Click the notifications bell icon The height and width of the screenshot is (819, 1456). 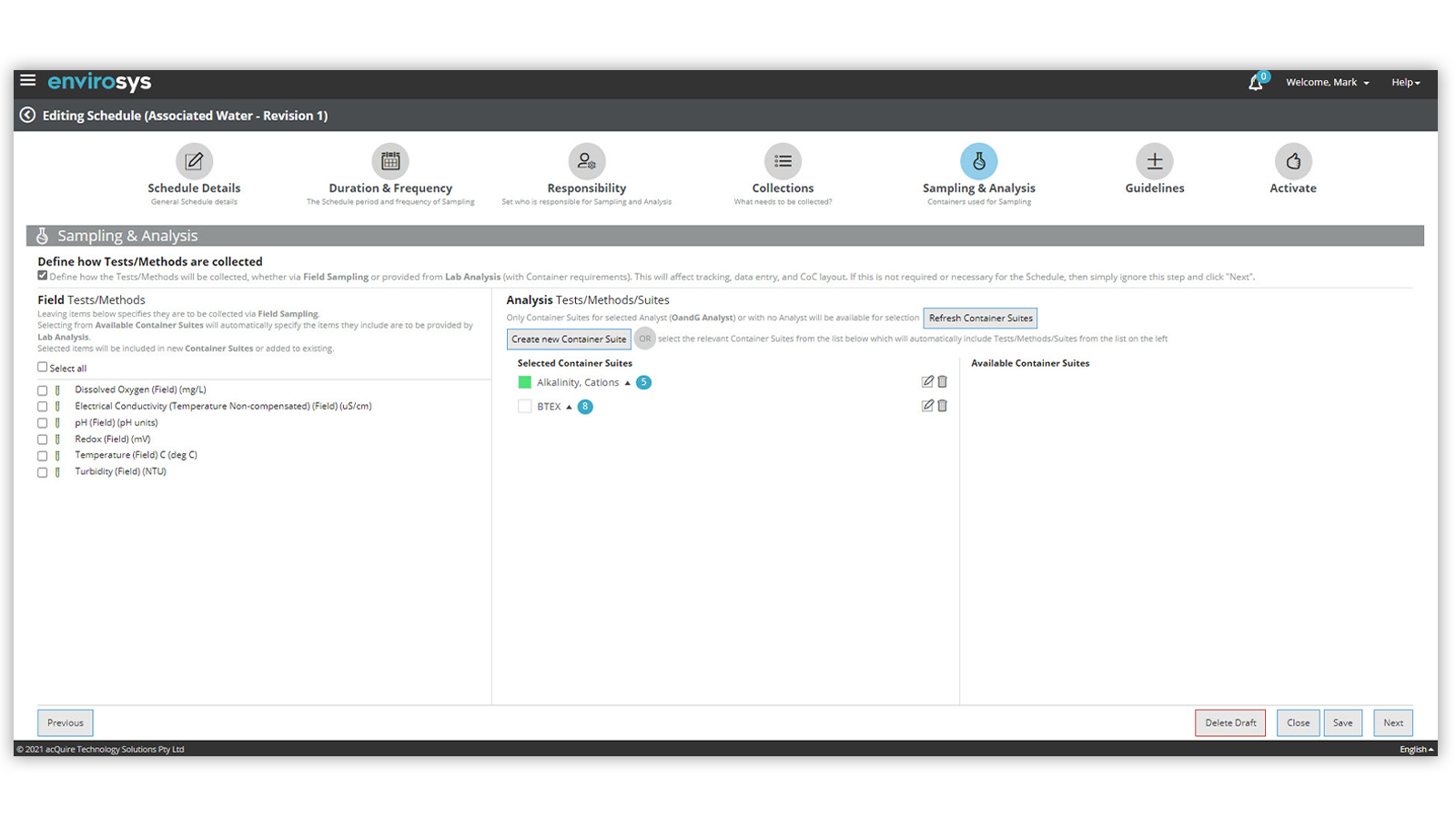click(x=1256, y=83)
